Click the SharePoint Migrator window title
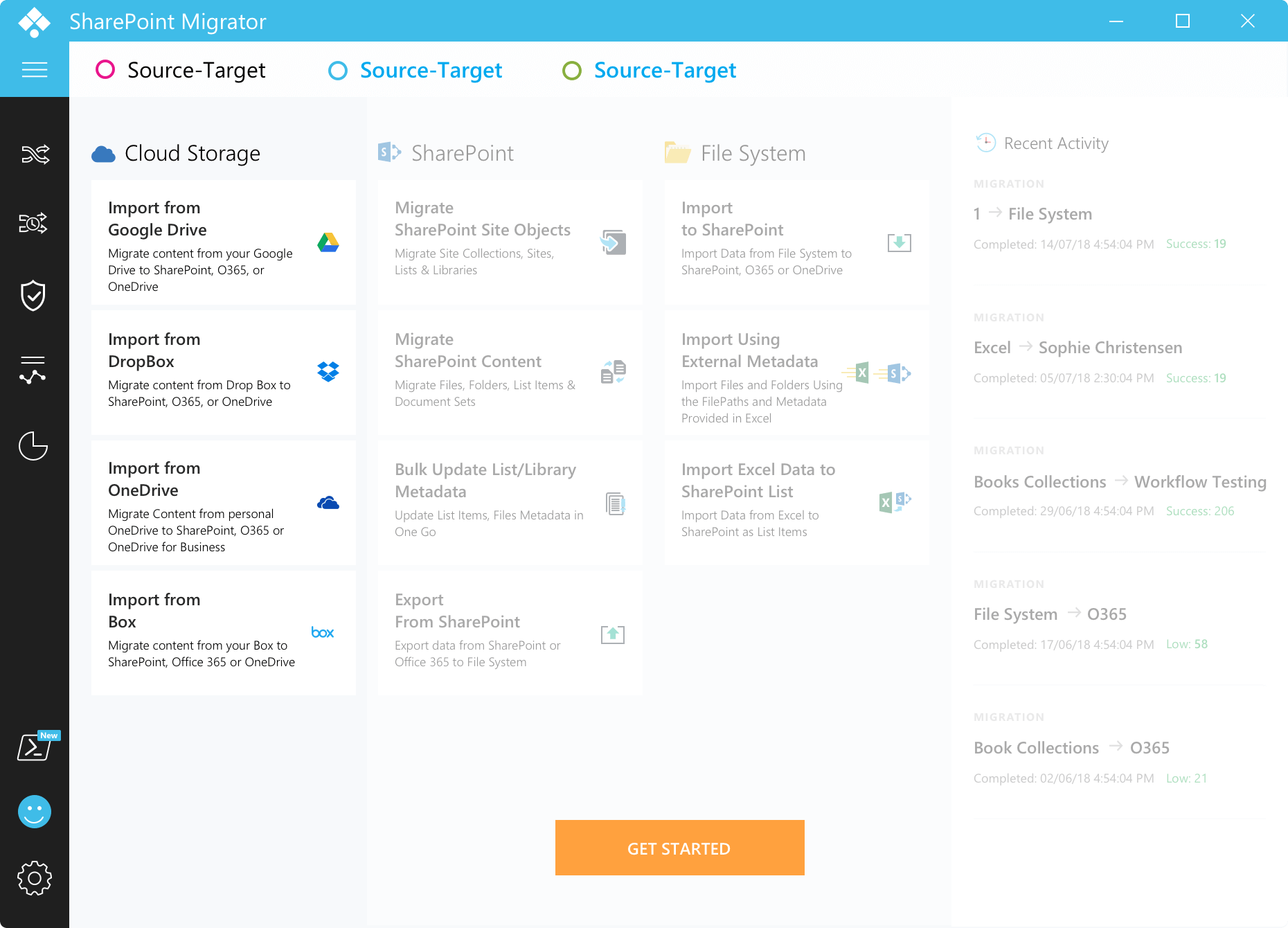Viewport: 1288px width, 928px height. 168,21
